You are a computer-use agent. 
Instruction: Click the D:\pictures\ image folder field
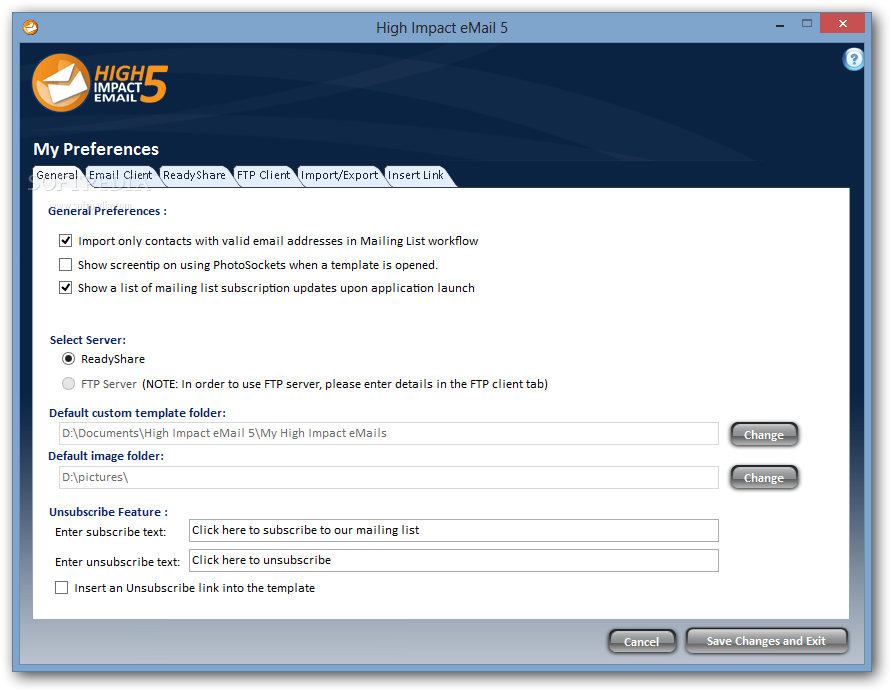[x=389, y=477]
